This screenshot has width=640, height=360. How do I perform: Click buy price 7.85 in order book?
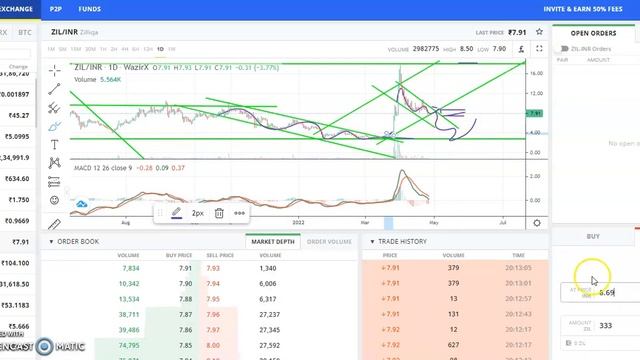tap(185, 345)
